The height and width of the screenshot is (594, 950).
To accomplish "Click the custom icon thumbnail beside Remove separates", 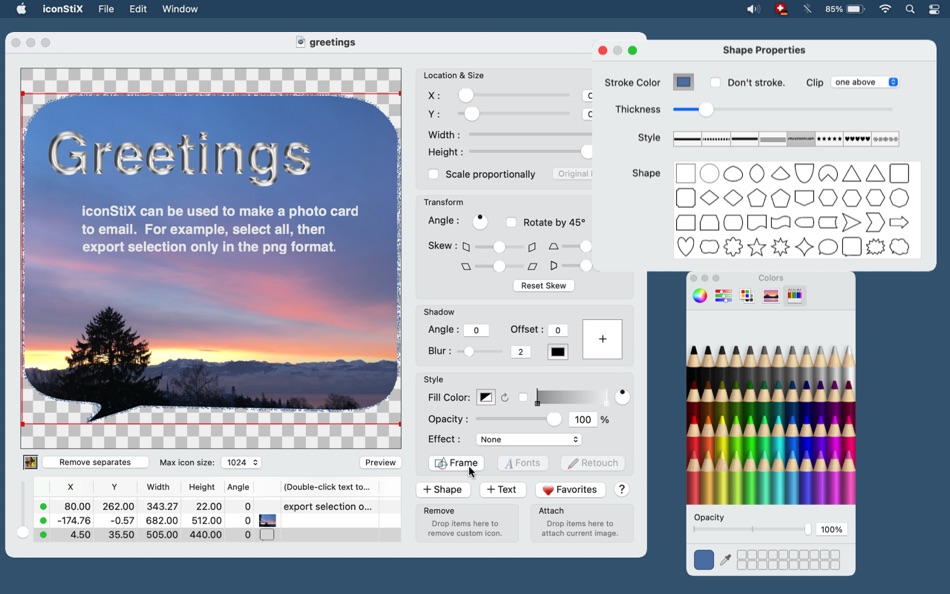I will [x=30, y=462].
